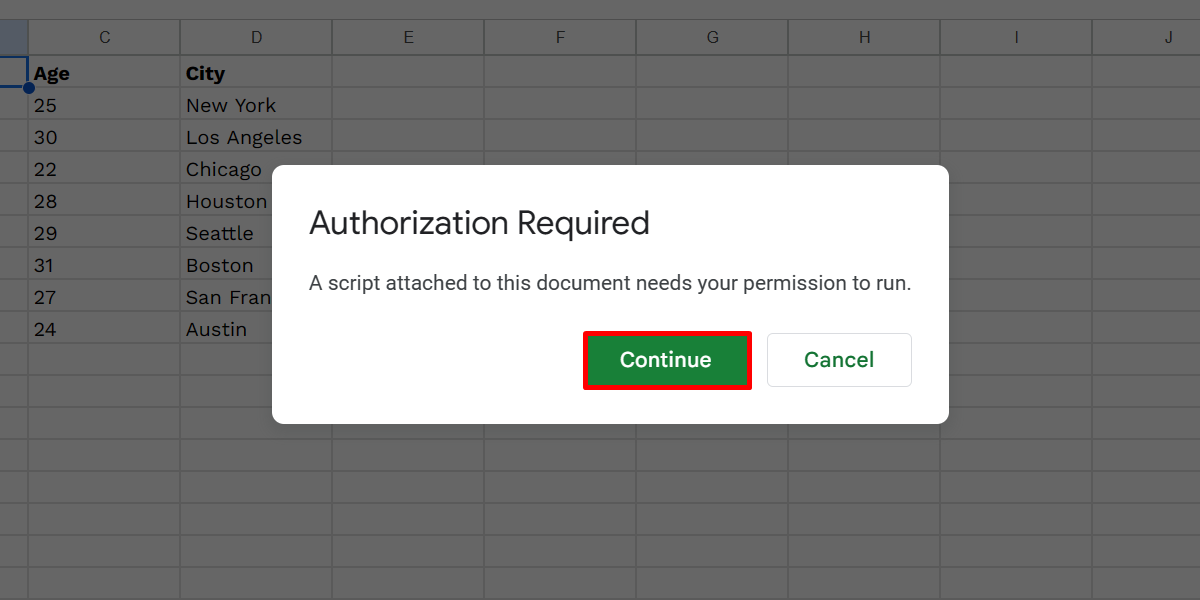Select column header E
Image resolution: width=1200 pixels, height=600 pixels.
tap(408, 36)
